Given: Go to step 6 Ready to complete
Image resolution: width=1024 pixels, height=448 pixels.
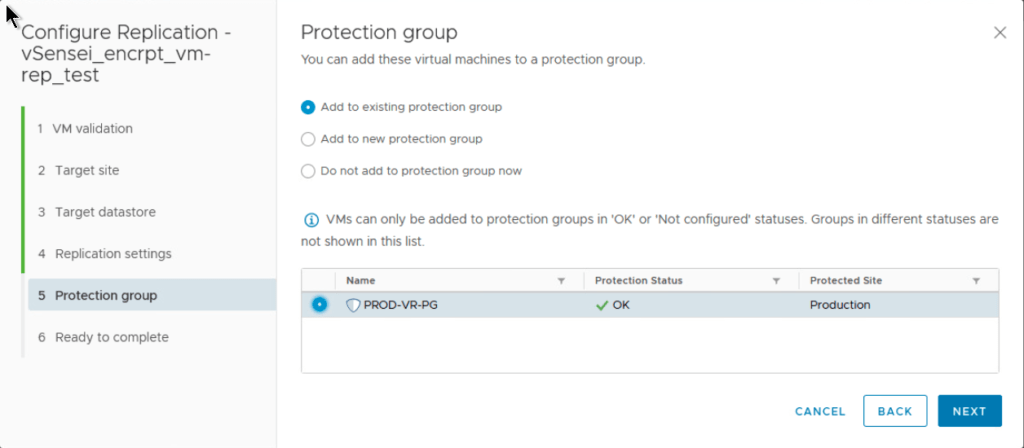Looking at the screenshot, I should pos(111,337).
